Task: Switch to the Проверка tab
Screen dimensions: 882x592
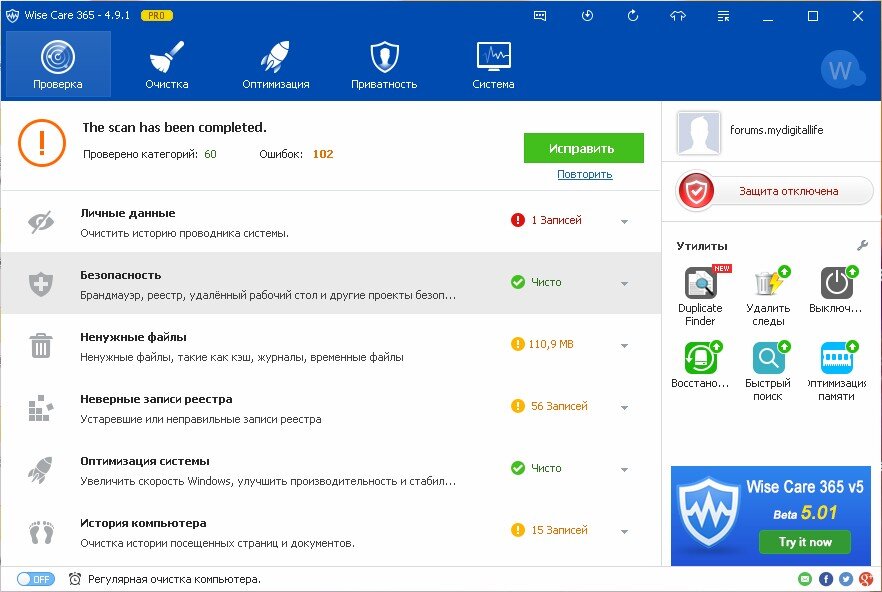Action: [58, 64]
